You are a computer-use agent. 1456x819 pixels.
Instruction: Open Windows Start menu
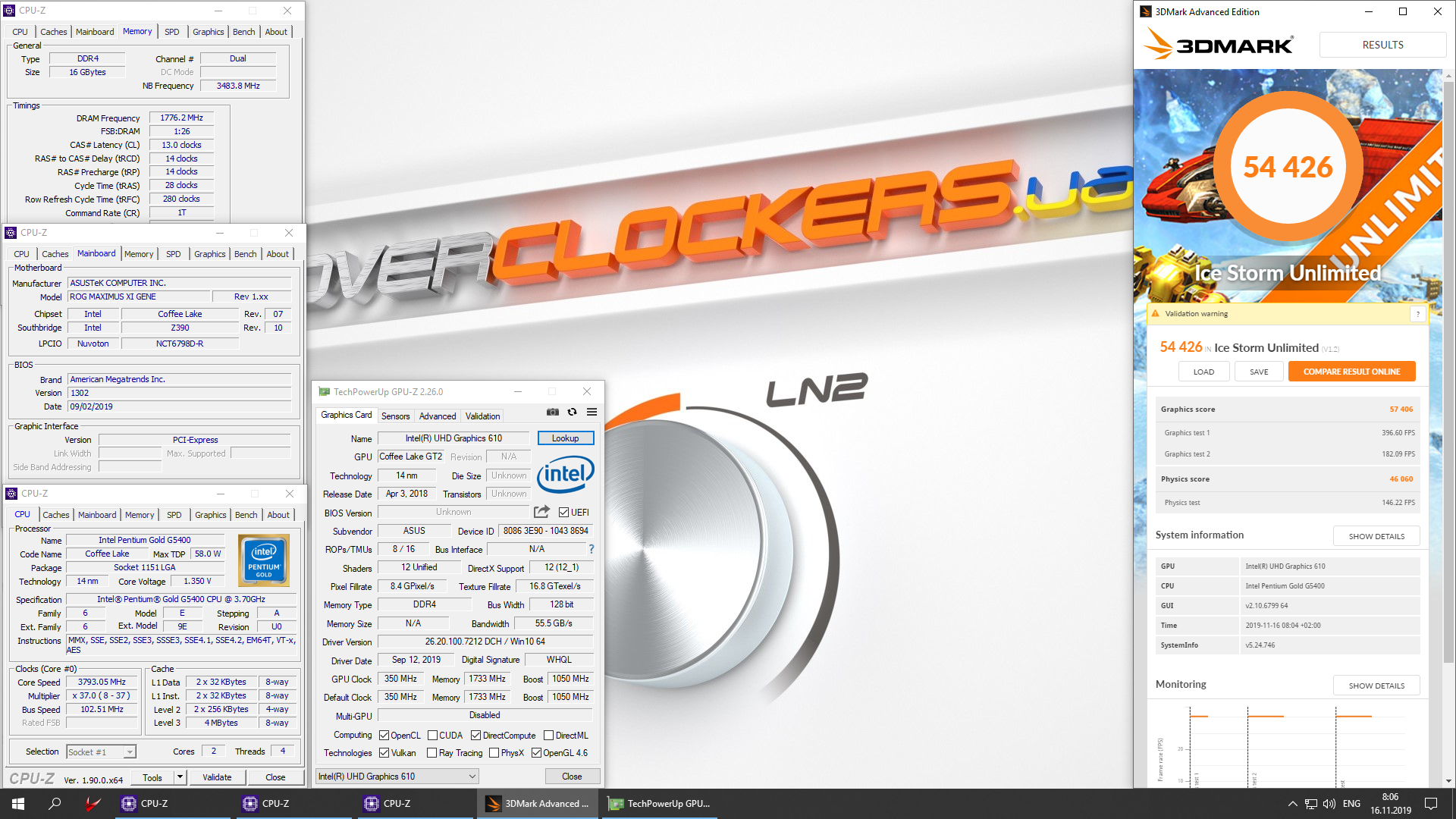(18, 804)
